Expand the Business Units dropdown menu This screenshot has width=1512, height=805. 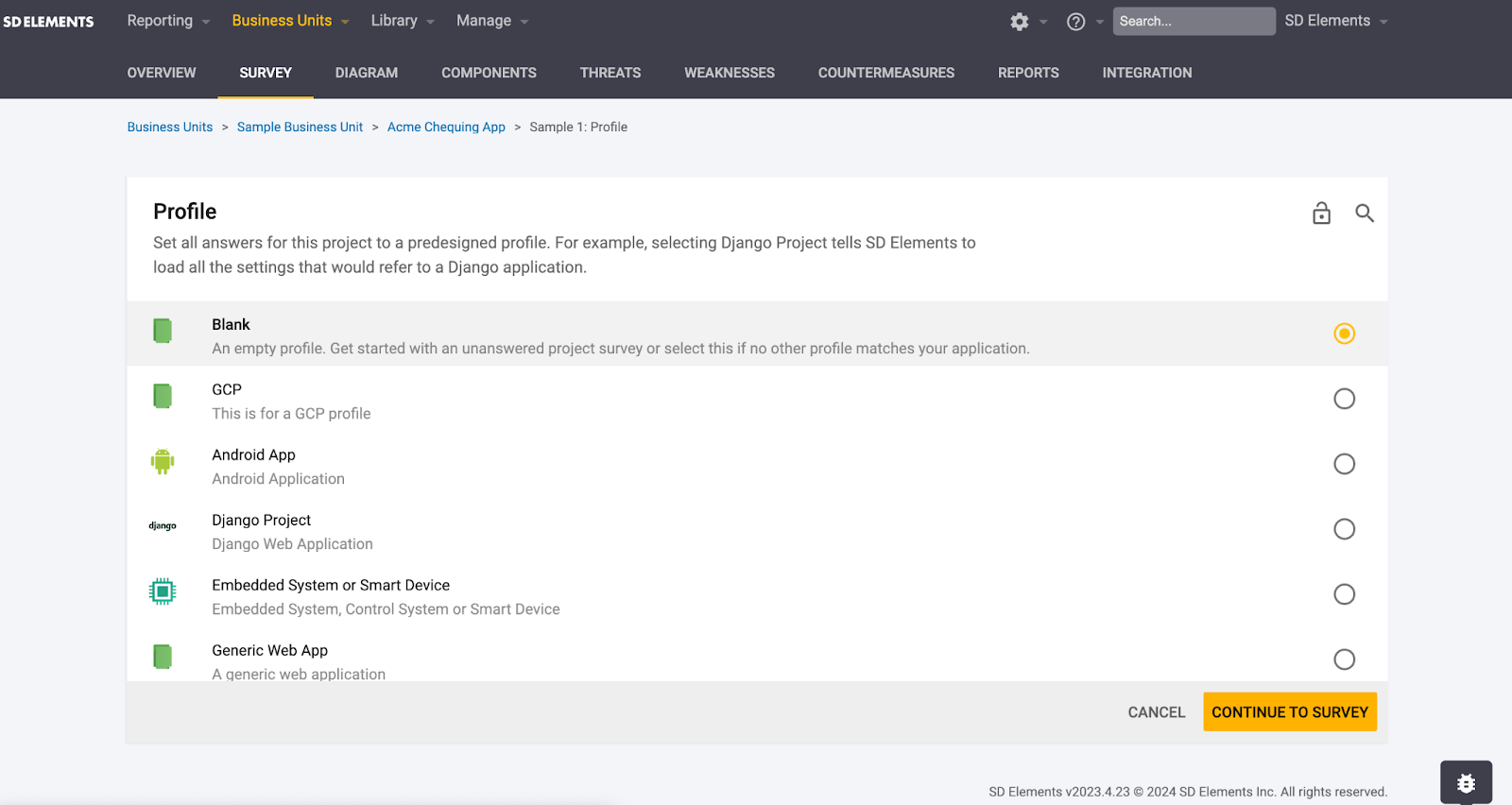(x=290, y=21)
